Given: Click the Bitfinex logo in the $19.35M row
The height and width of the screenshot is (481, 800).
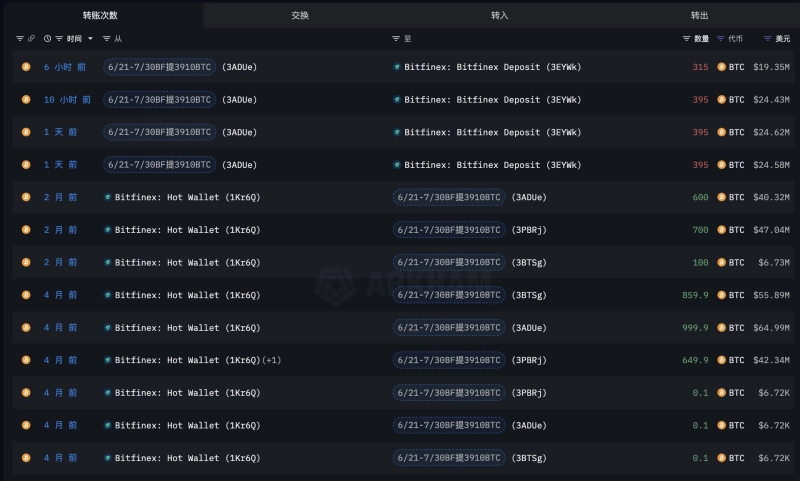Looking at the screenshot, I should tap(397, 67).
